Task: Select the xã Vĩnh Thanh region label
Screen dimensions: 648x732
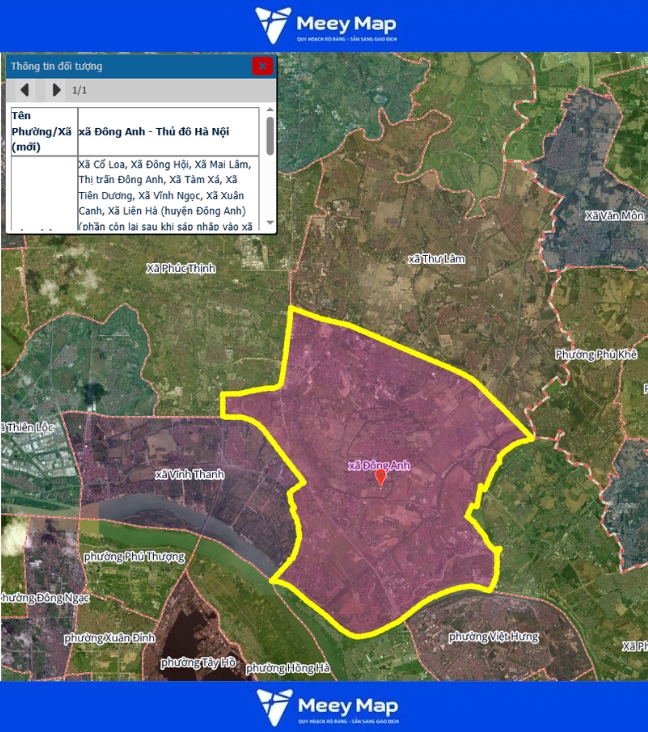Action: 190,474
